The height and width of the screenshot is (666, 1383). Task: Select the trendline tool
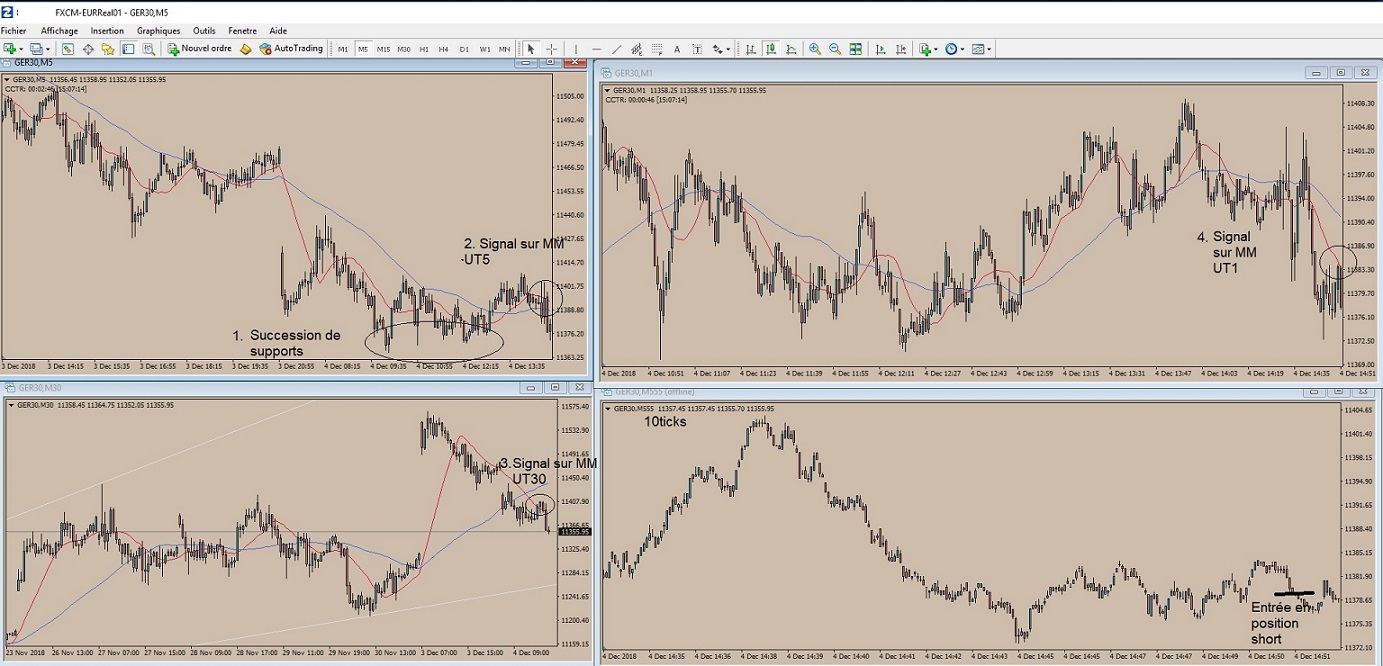tap(617, 49)
